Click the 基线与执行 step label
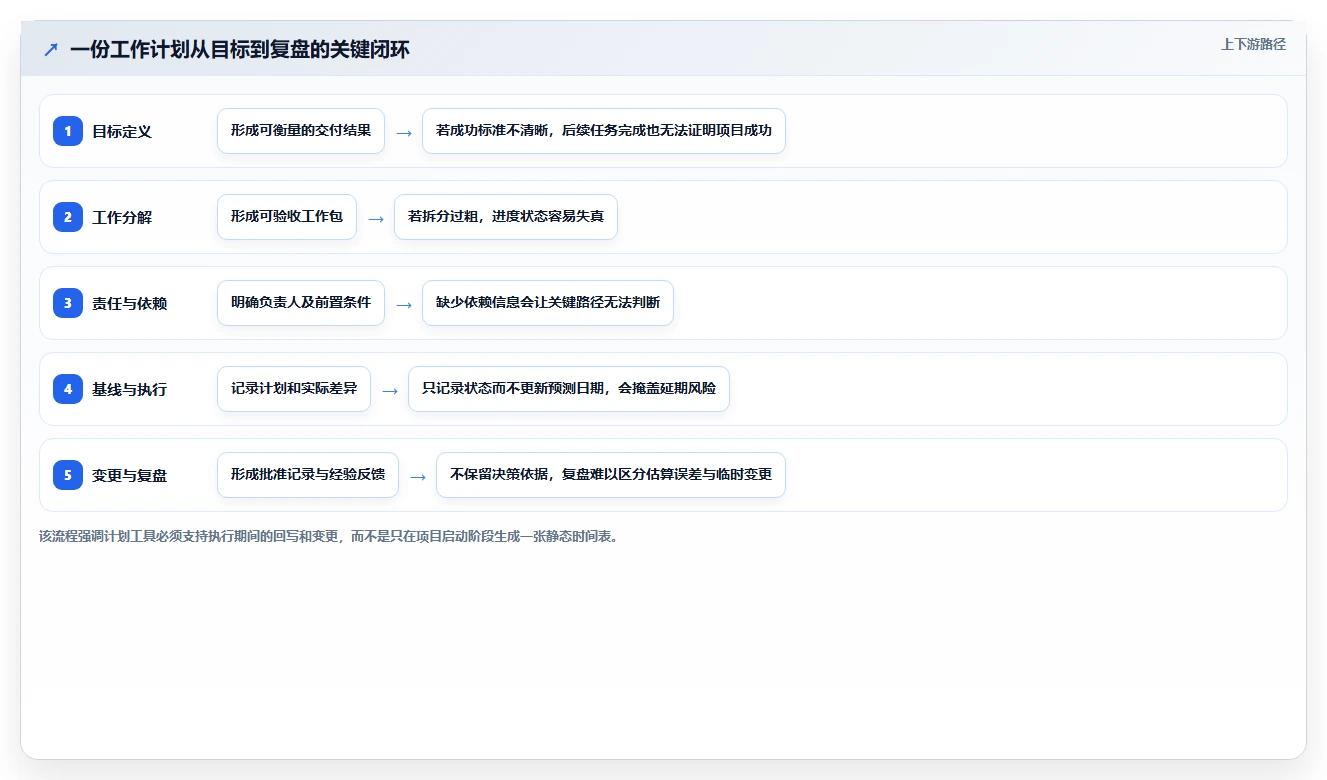The width and height of the screenshot is (1327, 780). coord(129,389)
